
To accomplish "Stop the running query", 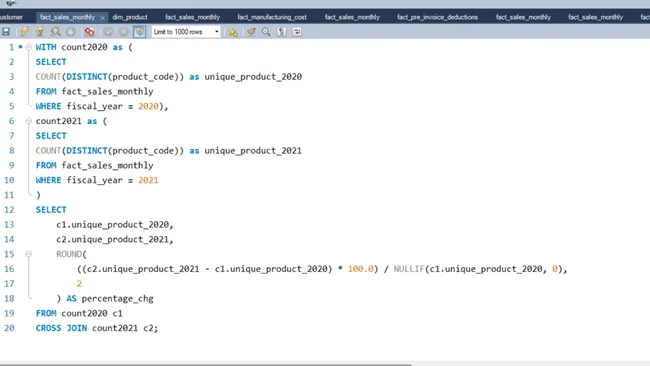I will coord(70,32).
